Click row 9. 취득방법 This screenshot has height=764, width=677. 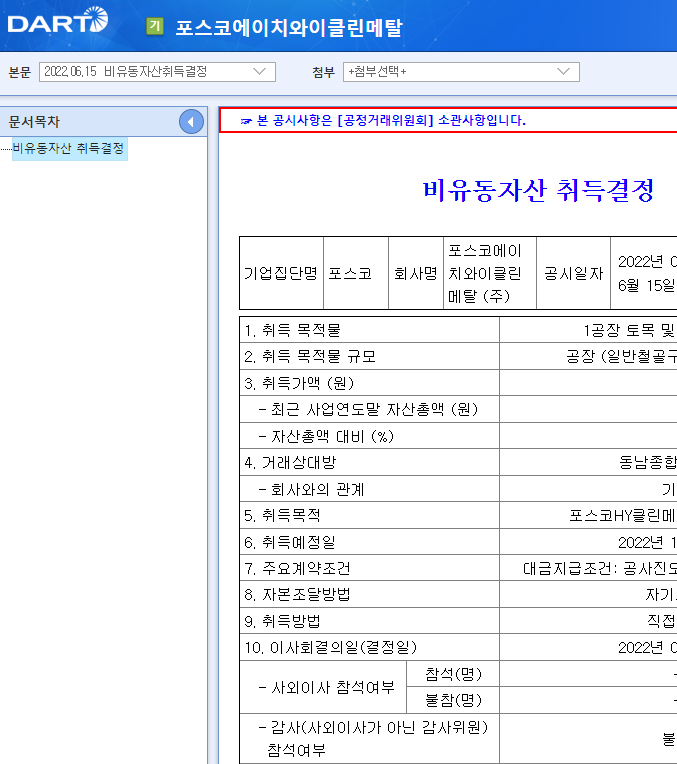pos(369,621)
